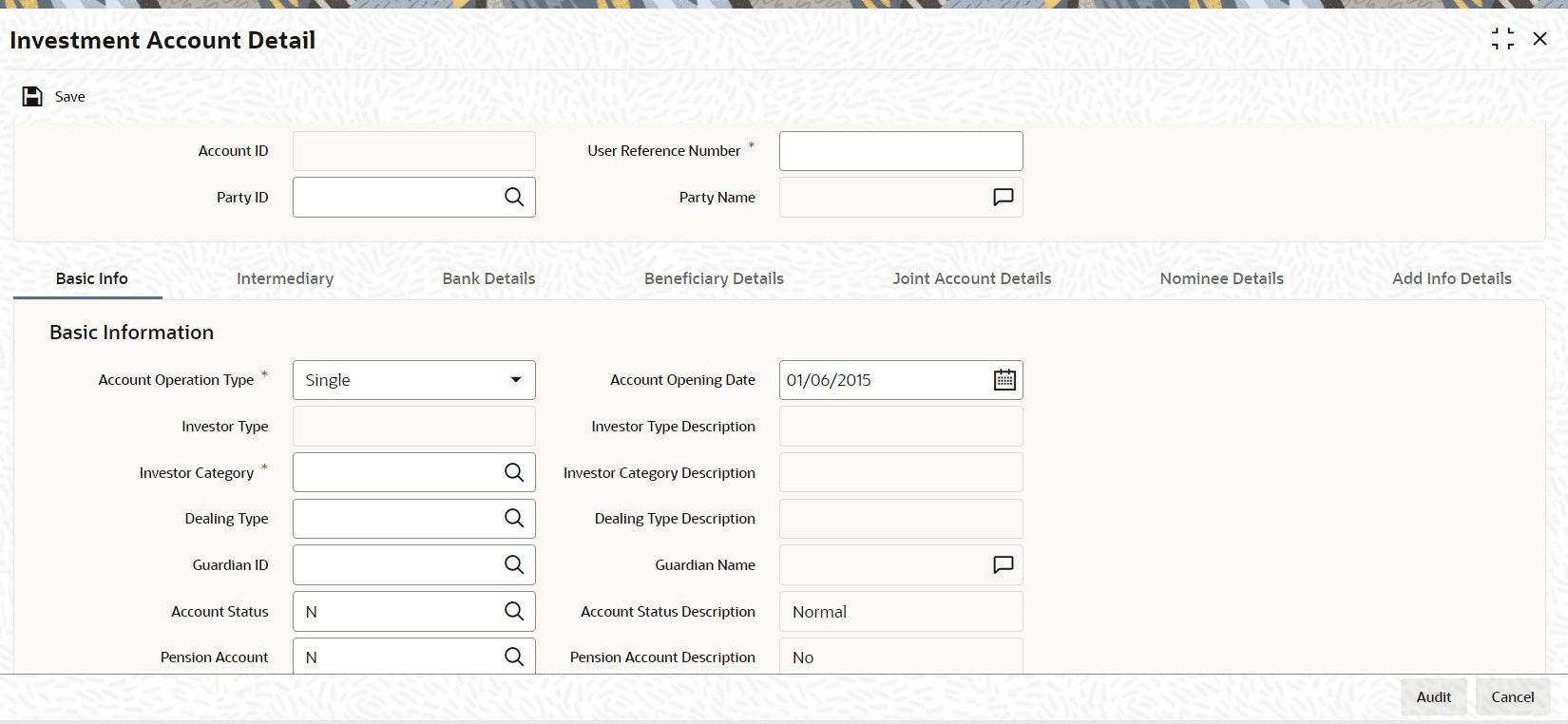Open the Party ID search lookup
Image resolution: width=1568 pixels, height=724 pixels.
[x=514, y=197]
